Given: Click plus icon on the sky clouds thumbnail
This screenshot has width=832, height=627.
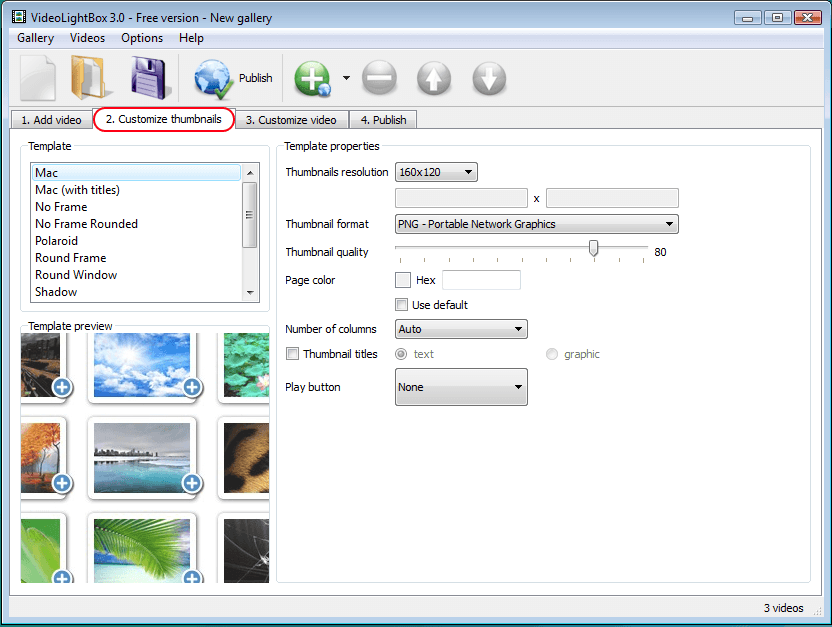Looking at the screenshot, I should pos(192,387).
